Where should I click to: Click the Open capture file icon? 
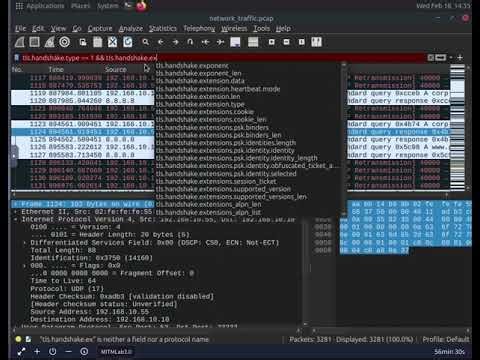click(x=83, y=42)
